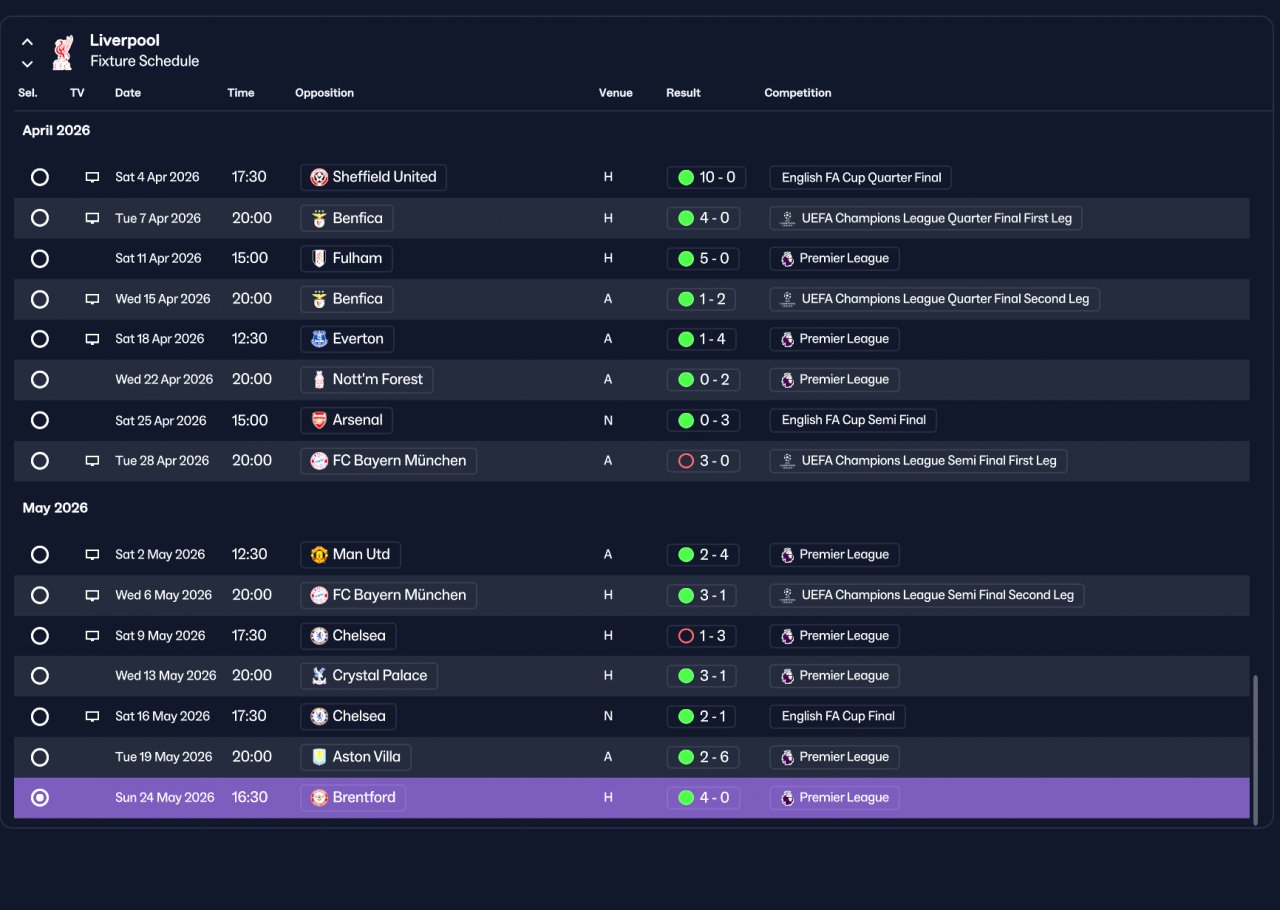Click the TV icon for Sat 9 May Chelsea match
This screenshot has width=1280, height=910.
click(x=92, y=636)
